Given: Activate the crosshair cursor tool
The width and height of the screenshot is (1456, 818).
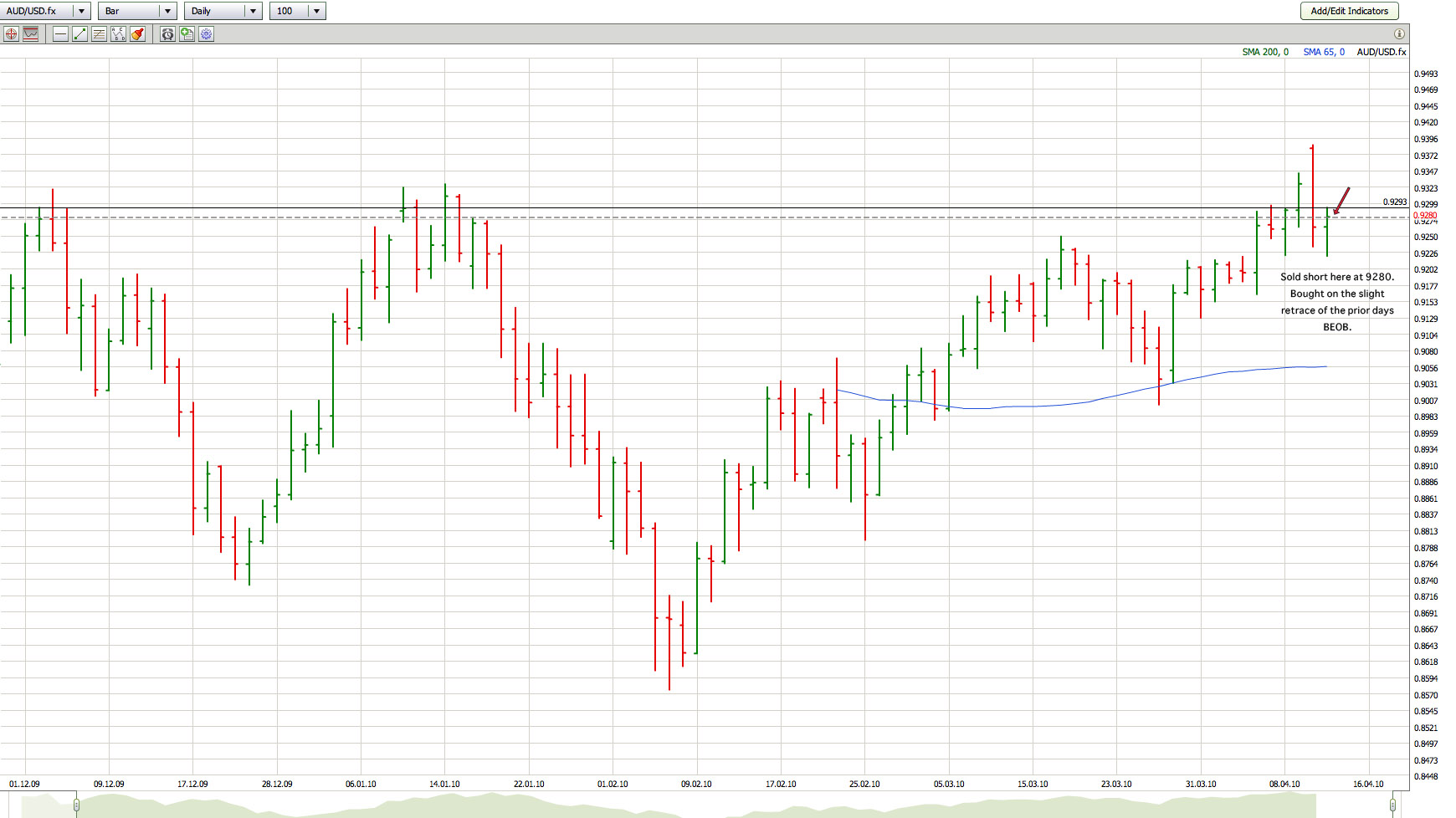Looking at the screenshot, I should (11, 34).
